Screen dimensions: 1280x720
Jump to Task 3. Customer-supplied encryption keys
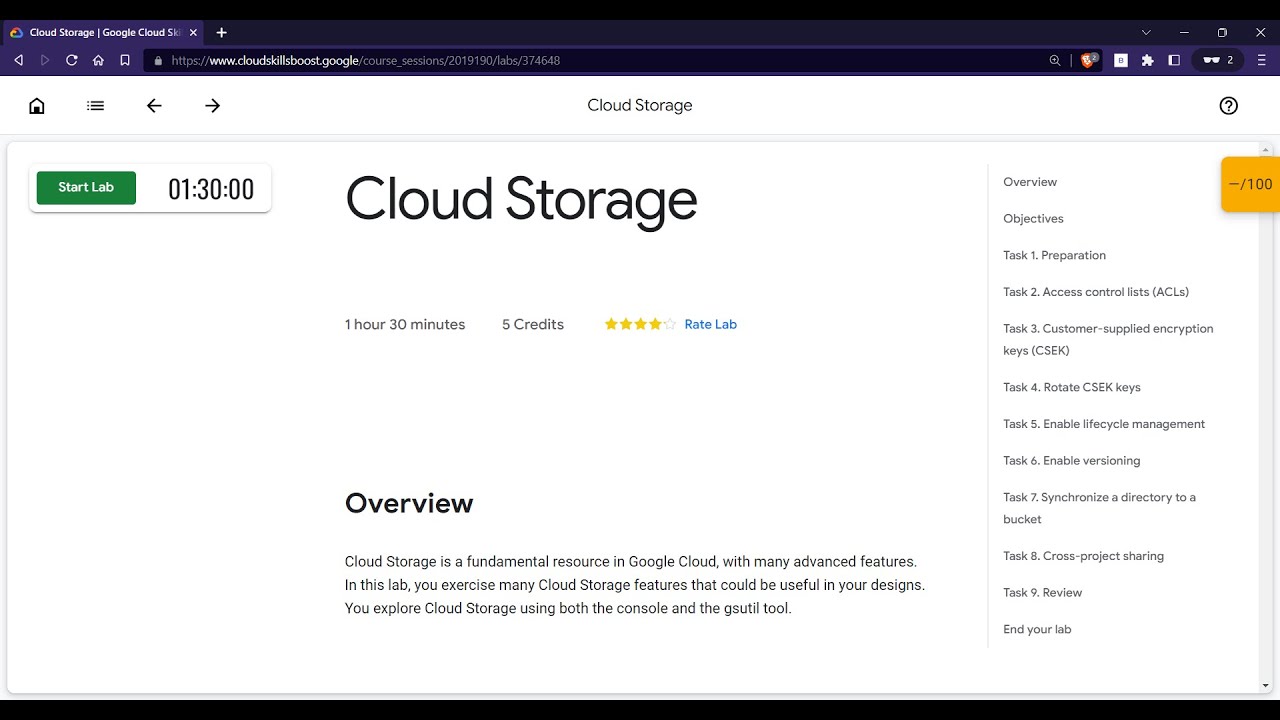click(x=1108, y=339)
